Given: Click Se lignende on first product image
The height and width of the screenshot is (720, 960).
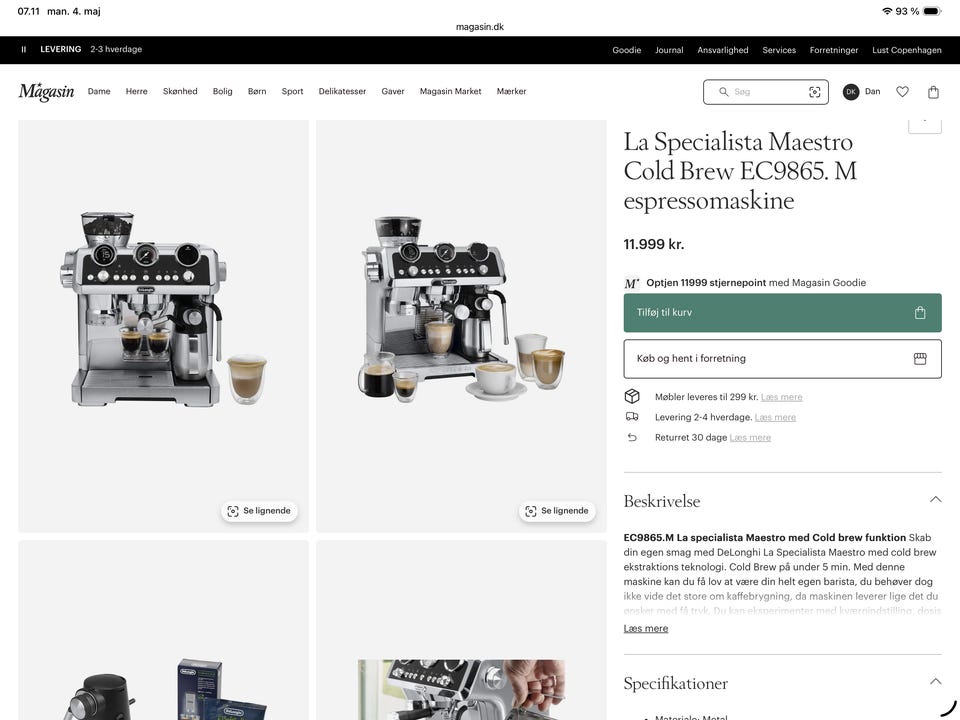Looking at the screenshot, I should 259,511.
